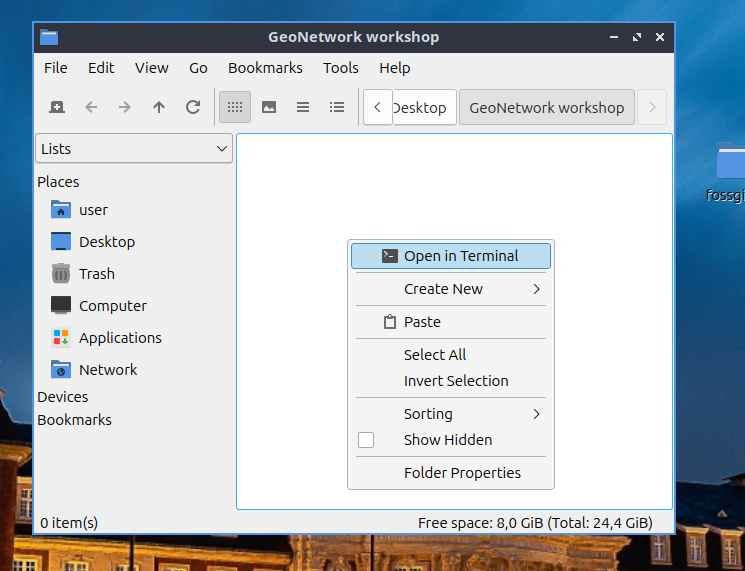Click the Places section header
Viewport: 745px width, 571px height.
(58, 182)
